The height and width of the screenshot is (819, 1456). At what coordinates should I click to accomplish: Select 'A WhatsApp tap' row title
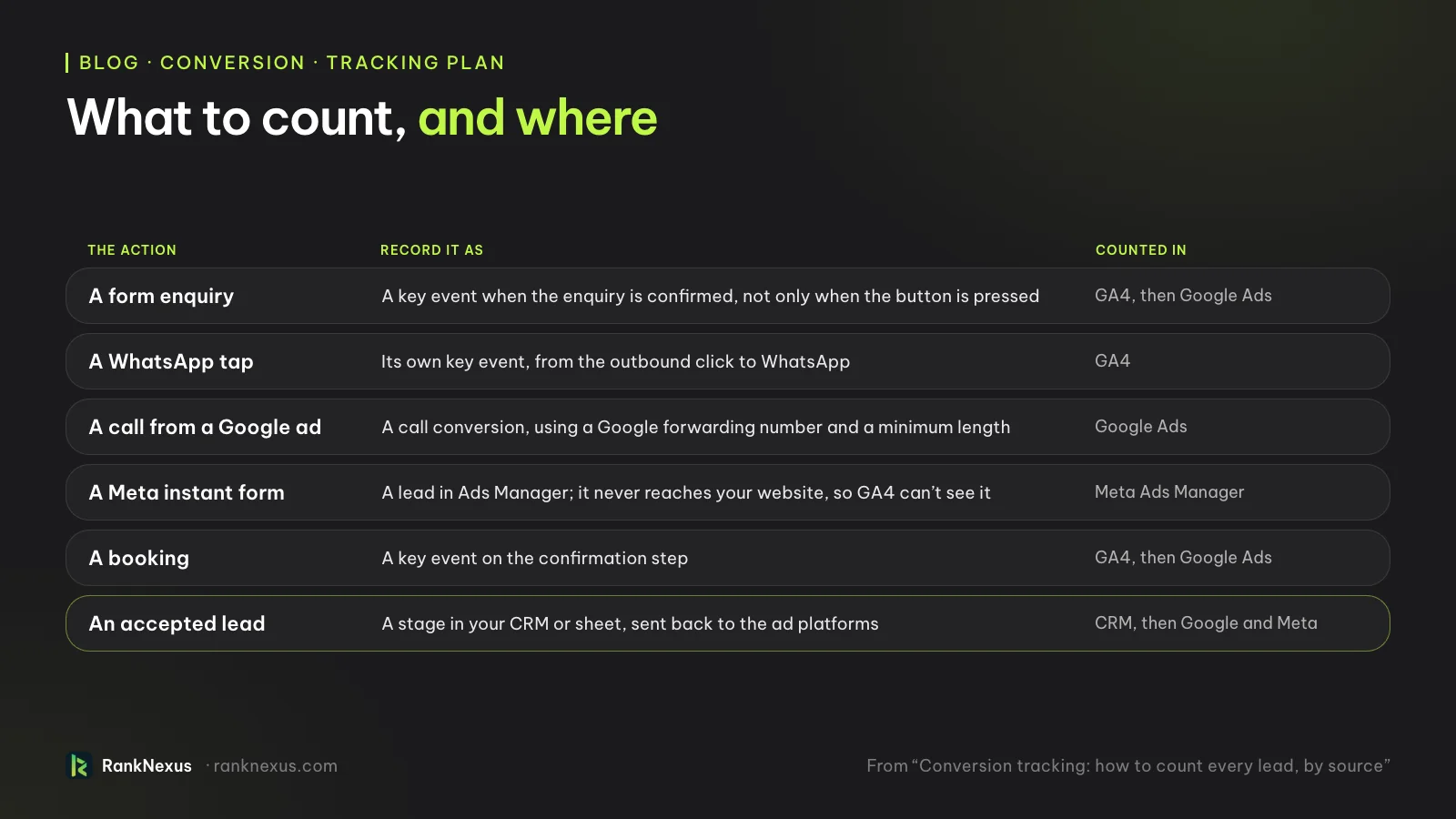[171, 362]
